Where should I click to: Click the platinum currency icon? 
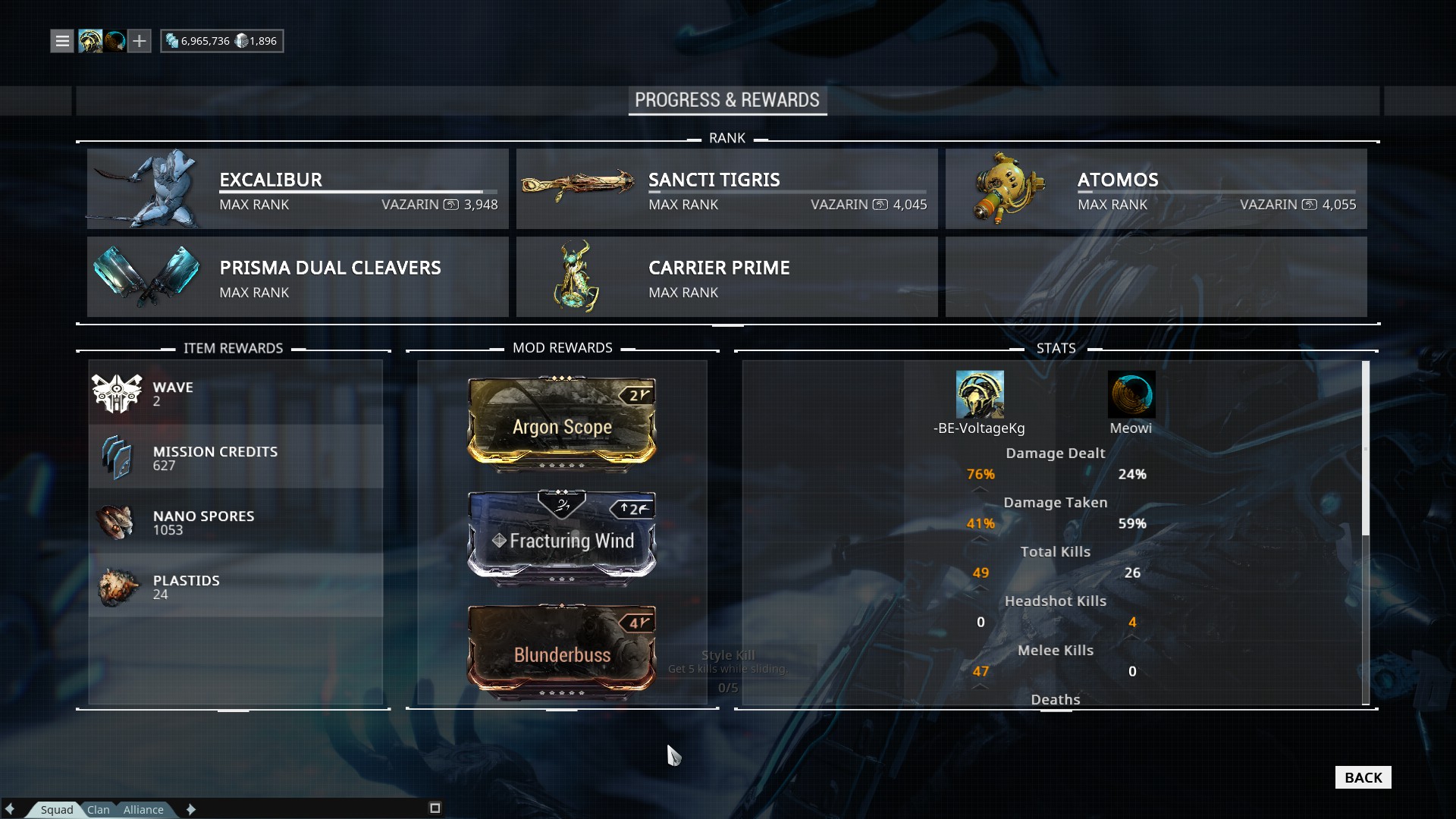point(241,41)
